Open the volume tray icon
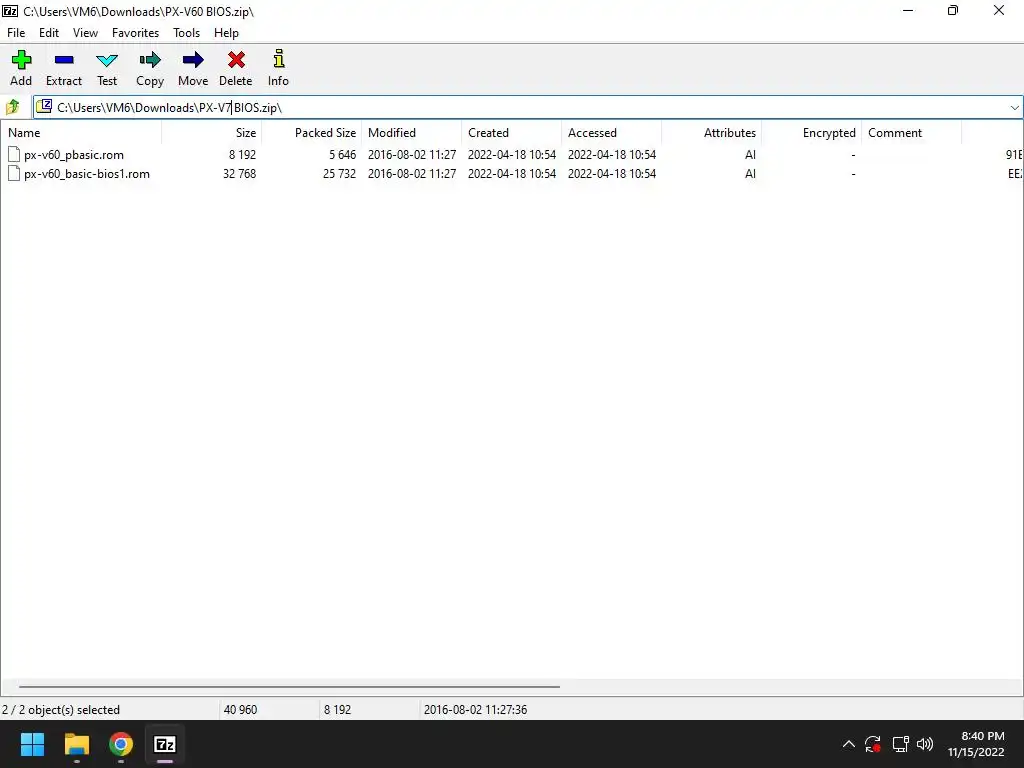The height and width of the screenshot is (768, 1024). pos(925,744)
